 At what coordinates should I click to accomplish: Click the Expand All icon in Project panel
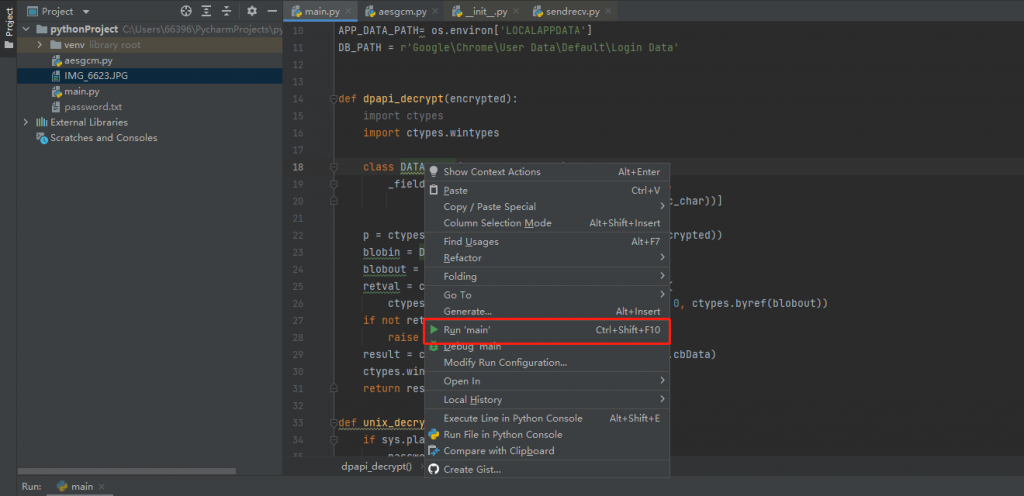pos(207,11)
